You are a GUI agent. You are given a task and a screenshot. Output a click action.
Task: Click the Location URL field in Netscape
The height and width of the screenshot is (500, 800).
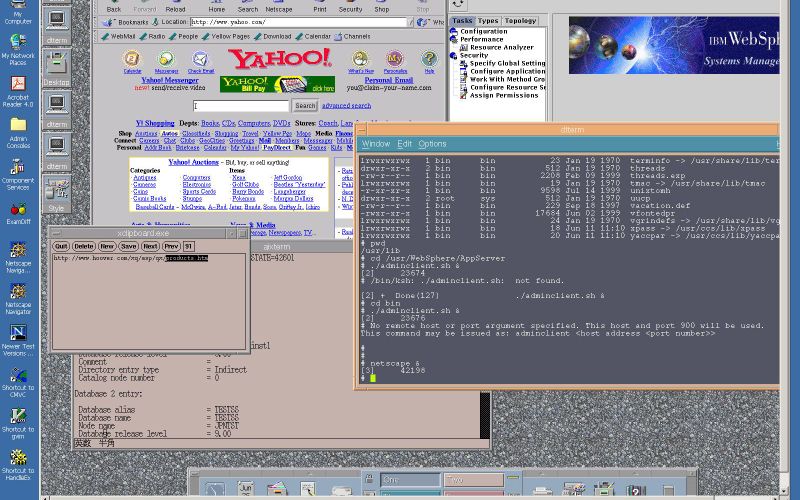298,22
